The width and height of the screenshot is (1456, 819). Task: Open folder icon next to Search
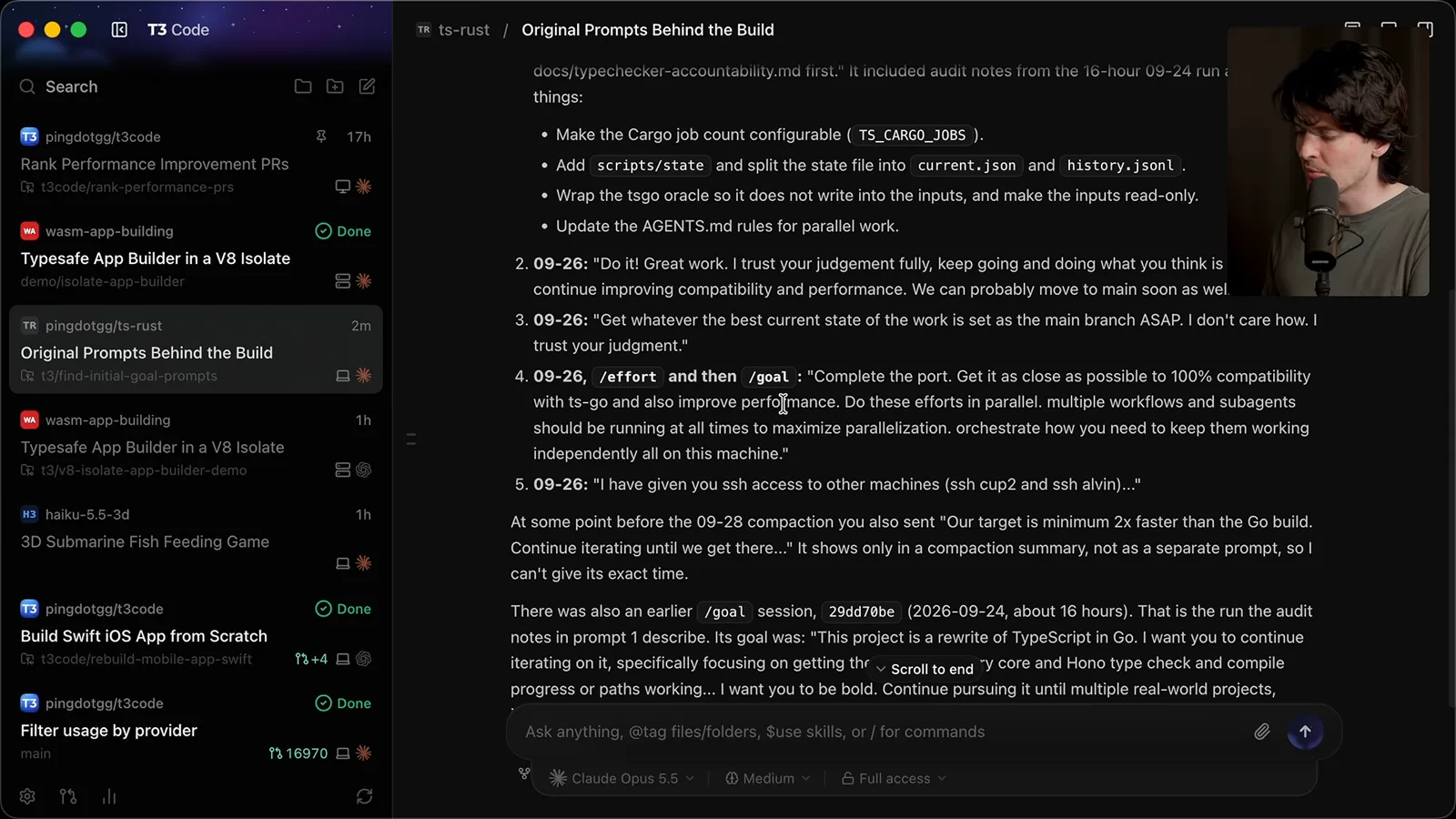[x=303, y=86]
